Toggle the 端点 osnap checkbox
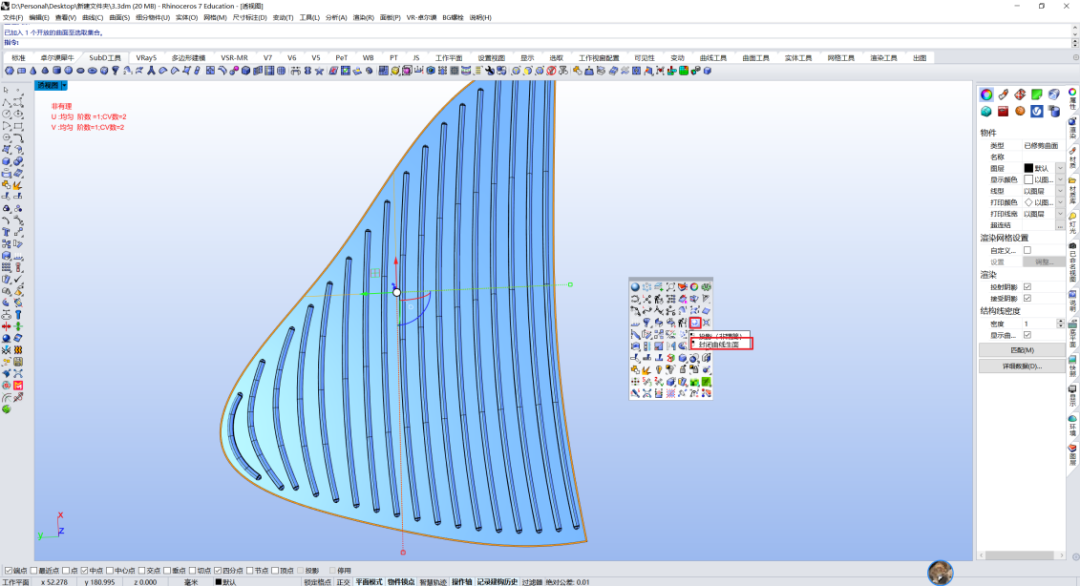 pos(8,571)
